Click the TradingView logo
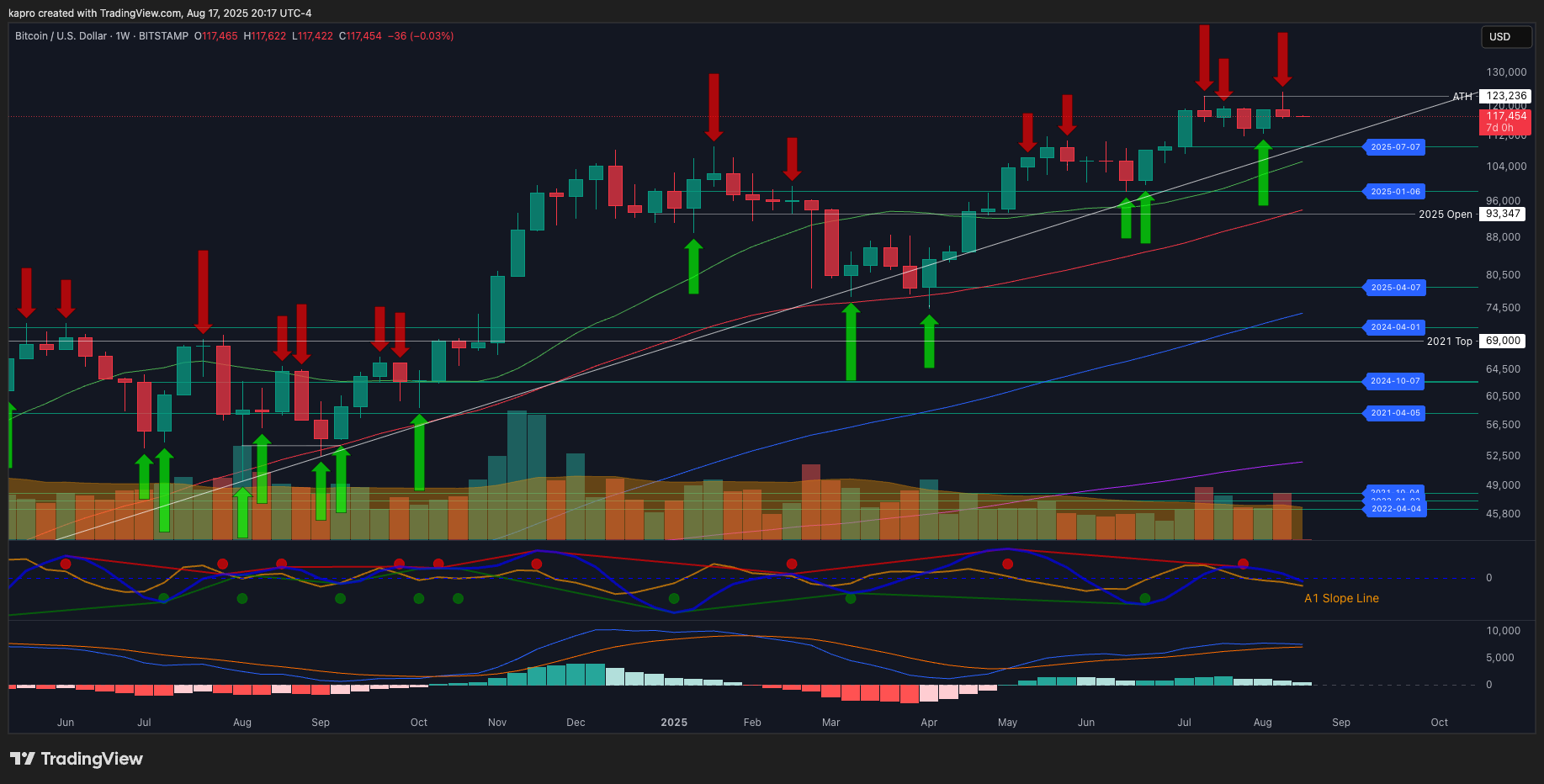Image resolution: width=1544 pixels, height=784 pixels. pyautogui.click(x=77, y=759)
